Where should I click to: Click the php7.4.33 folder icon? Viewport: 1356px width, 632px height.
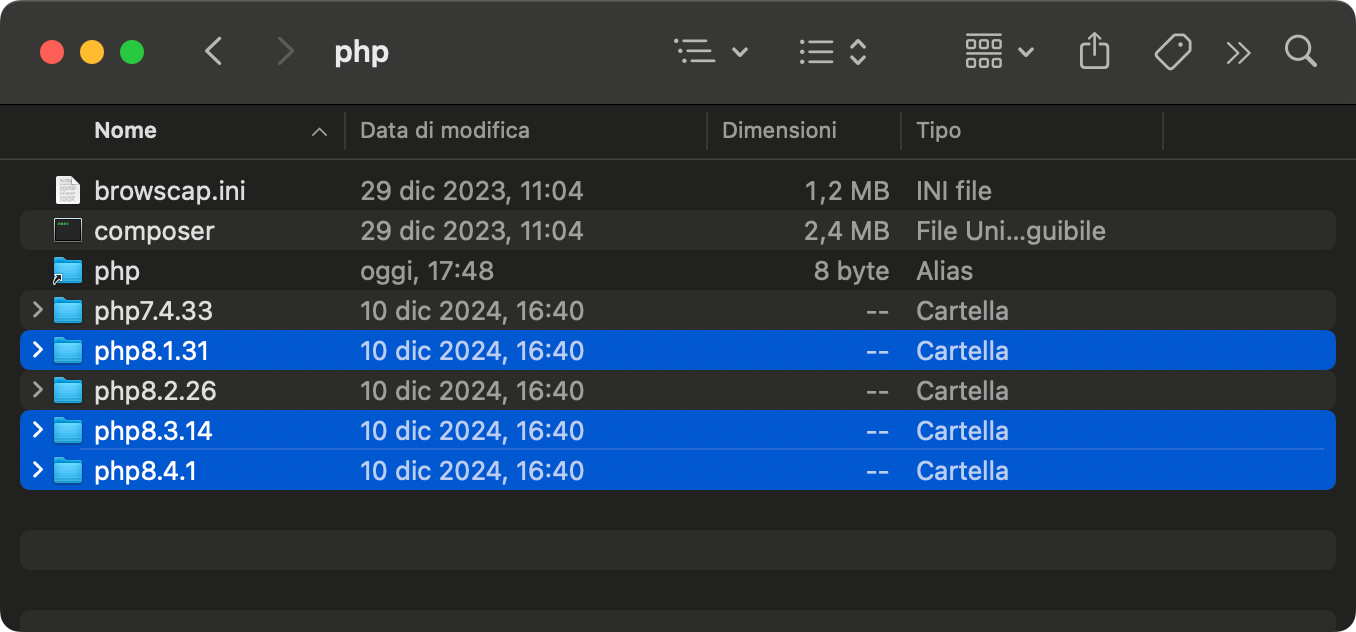point(67,310)
